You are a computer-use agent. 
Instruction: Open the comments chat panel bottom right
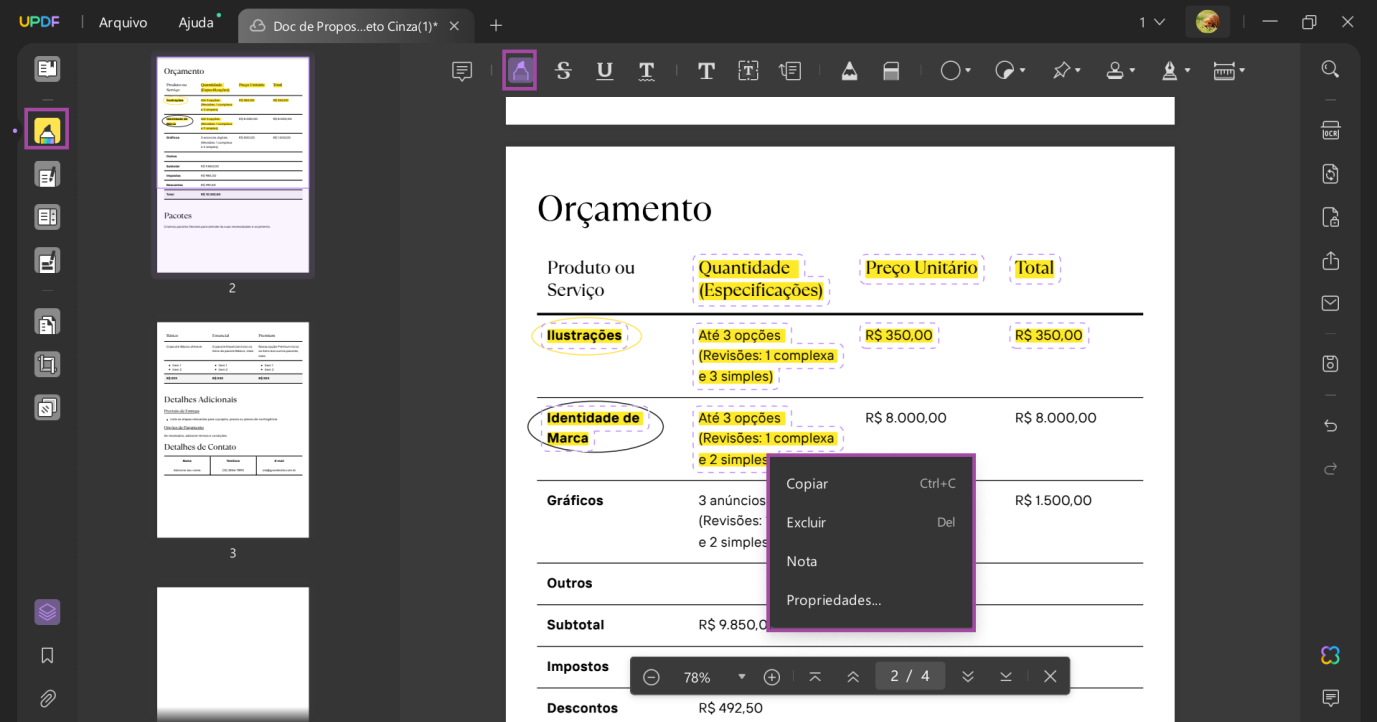[x=1330, y=698]
